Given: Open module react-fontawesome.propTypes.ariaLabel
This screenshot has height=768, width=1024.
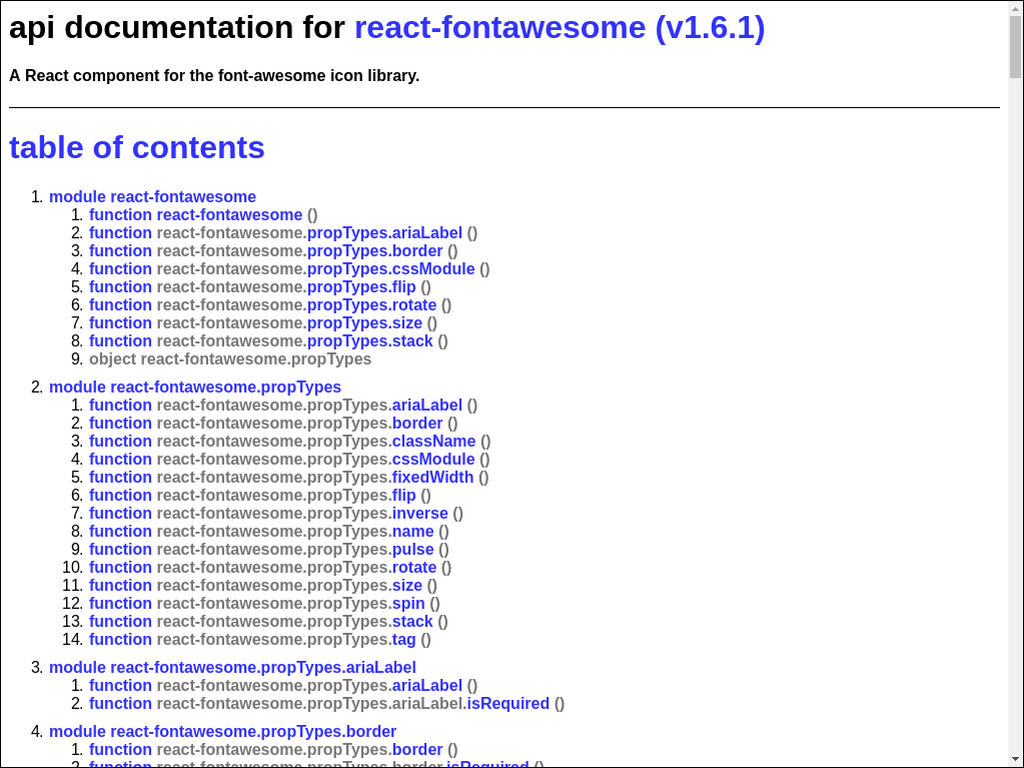Looking at the screenshot, I should point(232,667).
